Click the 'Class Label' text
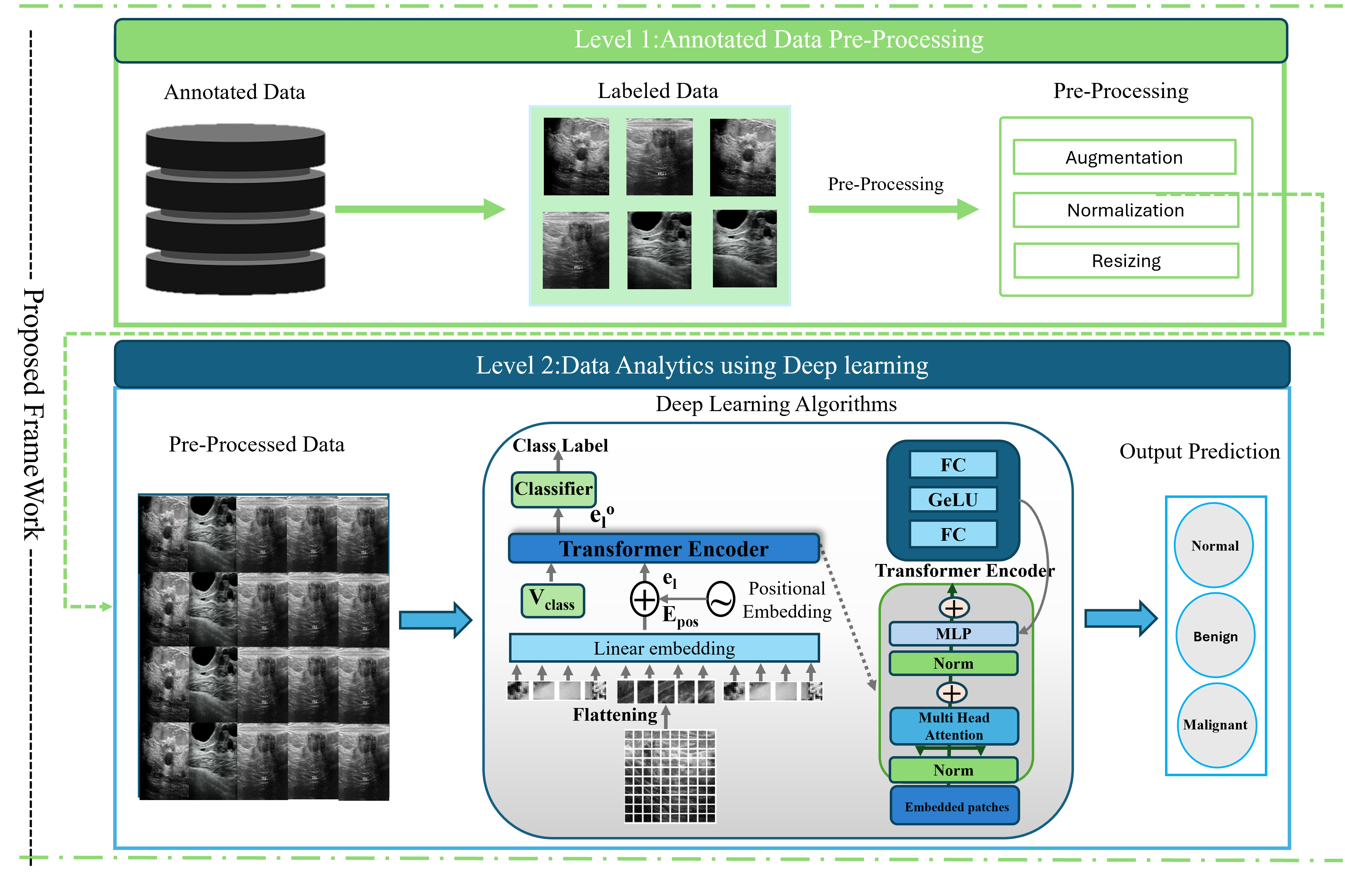Image resolution: width=1345 pixels, height=896 pixels. 560,445
